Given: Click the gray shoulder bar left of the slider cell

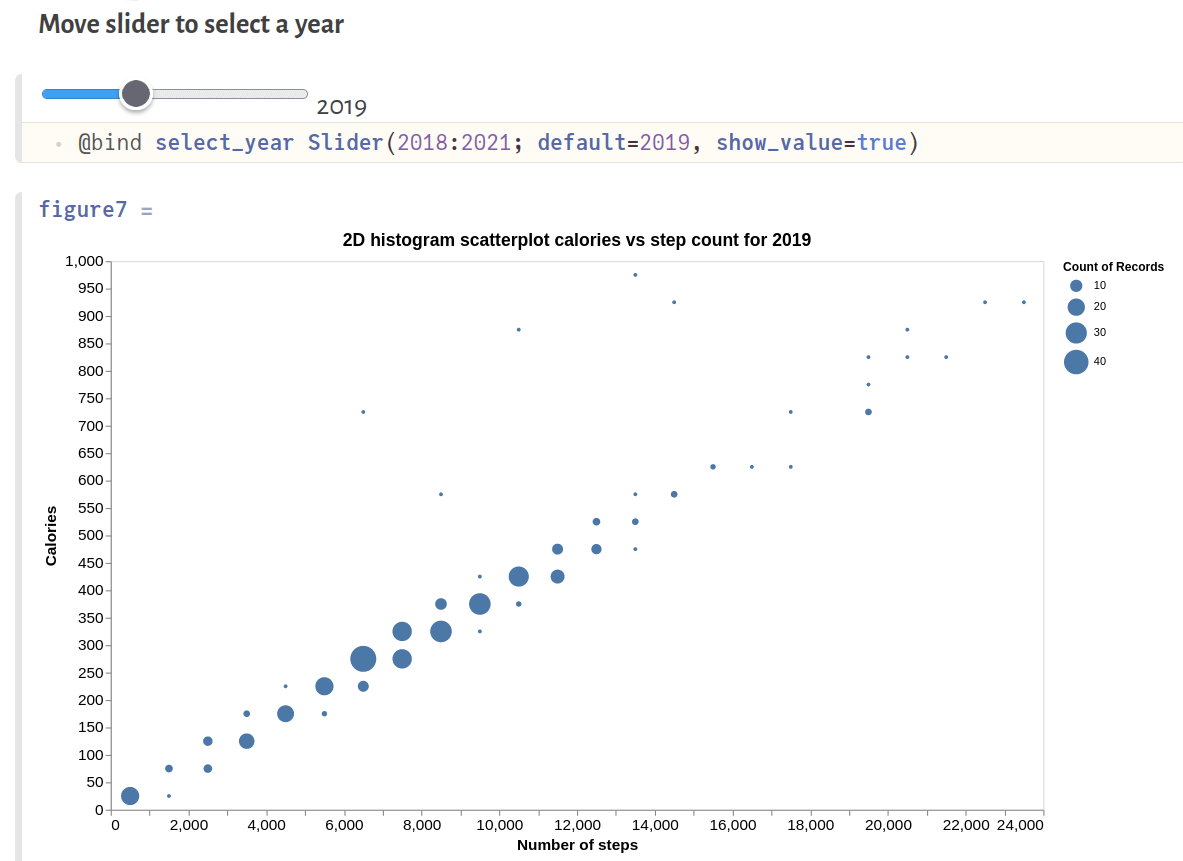Looking at the screenshot, I should [x=18, y=118].
